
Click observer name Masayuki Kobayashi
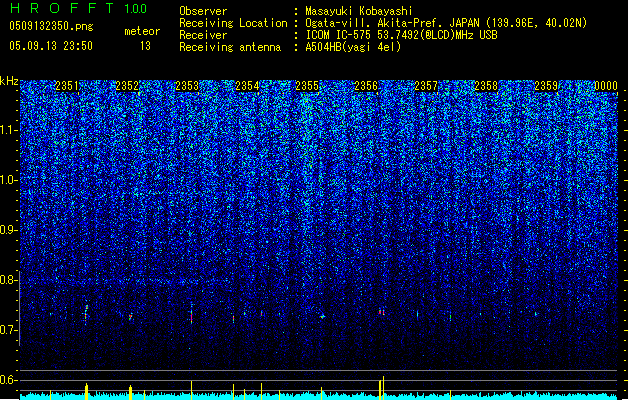click(359, 11)
